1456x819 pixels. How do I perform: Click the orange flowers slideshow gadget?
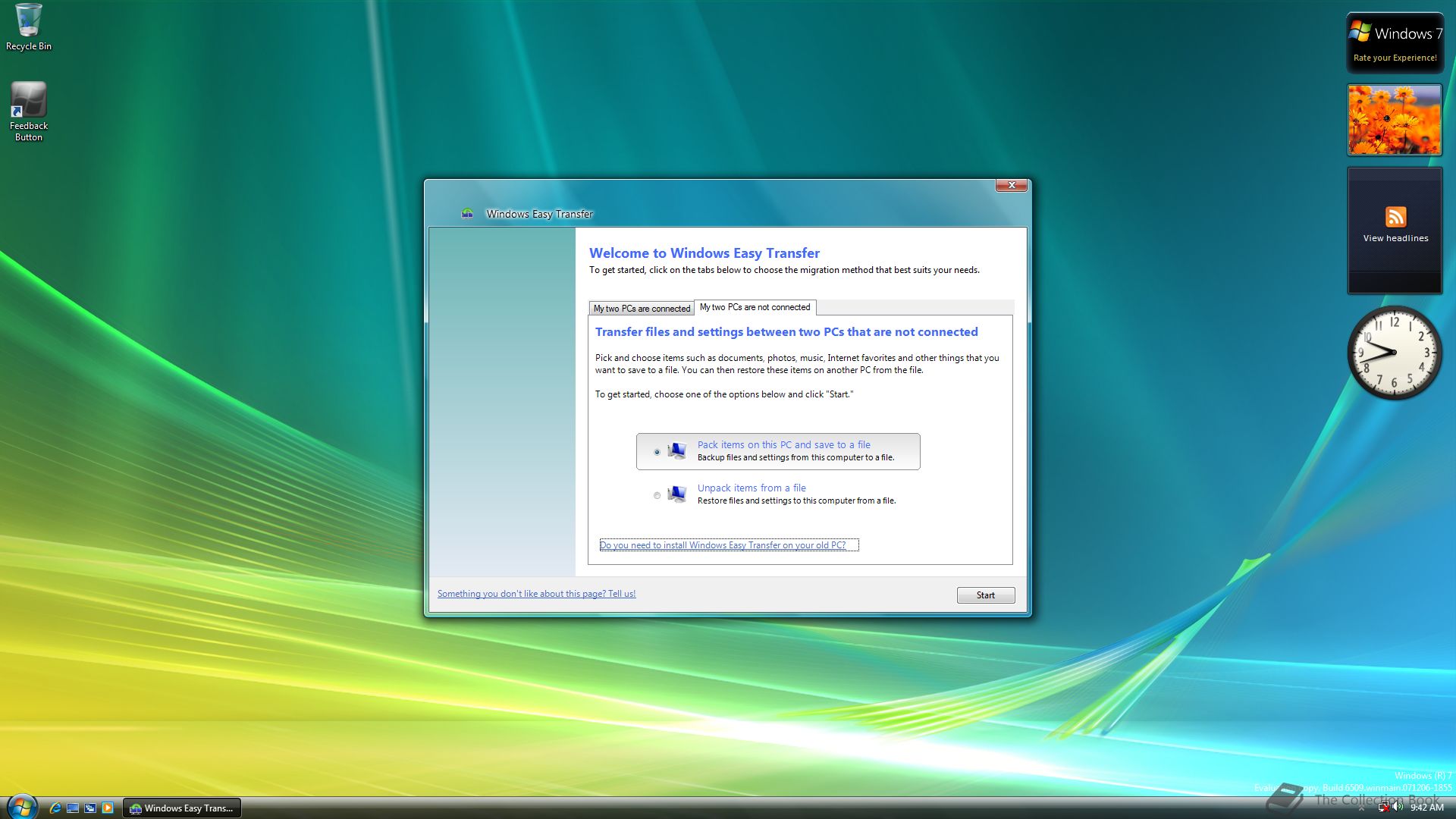pos(1395,120)
